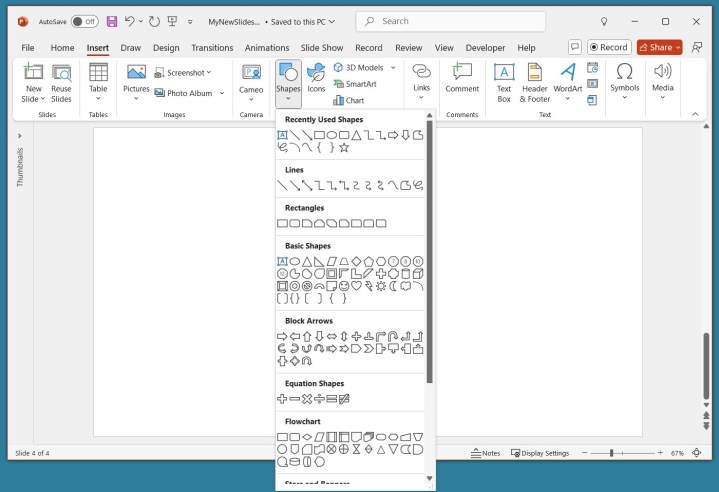Image resolution: width=719 pixels, height=492 pixels.
Task: Expand the Thumbnails pane
Action: (x=20, y=135)
